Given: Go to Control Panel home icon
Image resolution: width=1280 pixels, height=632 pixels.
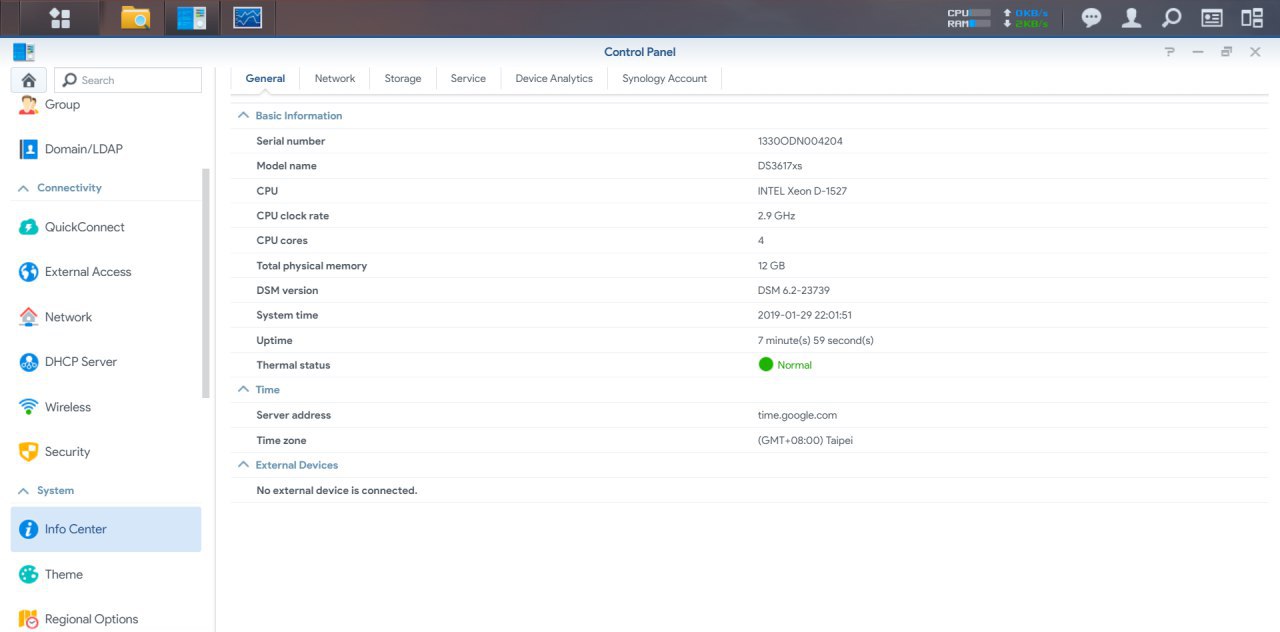Looking at the screenshot, I should 28,80.
